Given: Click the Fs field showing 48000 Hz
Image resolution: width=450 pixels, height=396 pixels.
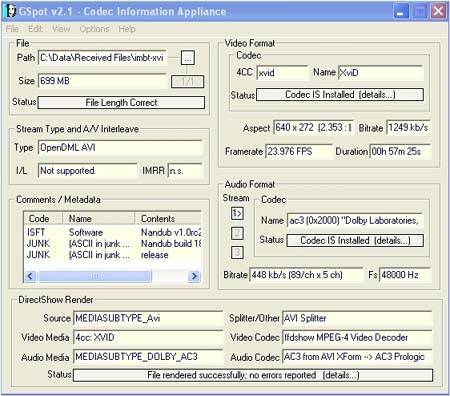Looking at the screenshot, I should click(405, 275).
